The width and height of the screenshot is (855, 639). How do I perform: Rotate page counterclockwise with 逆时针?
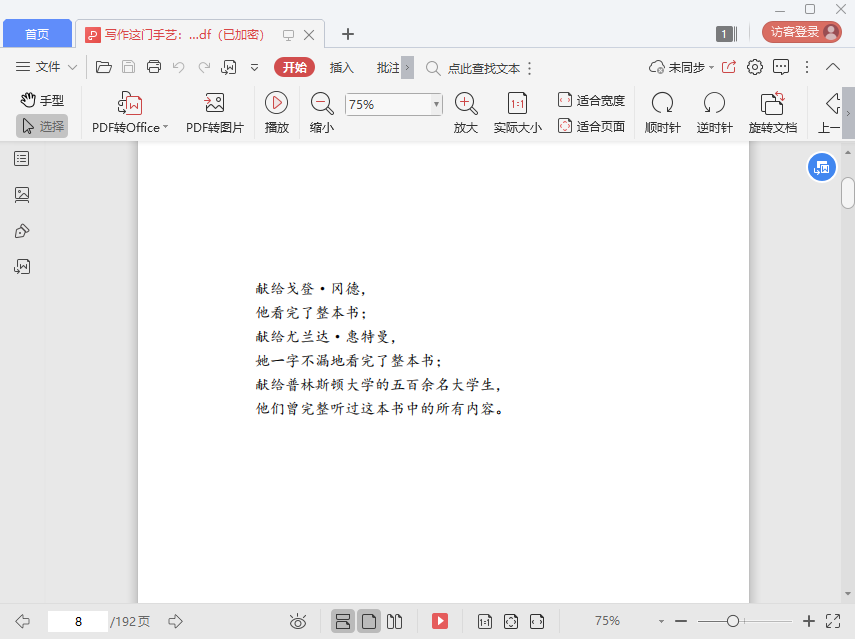tap(714, 104)
